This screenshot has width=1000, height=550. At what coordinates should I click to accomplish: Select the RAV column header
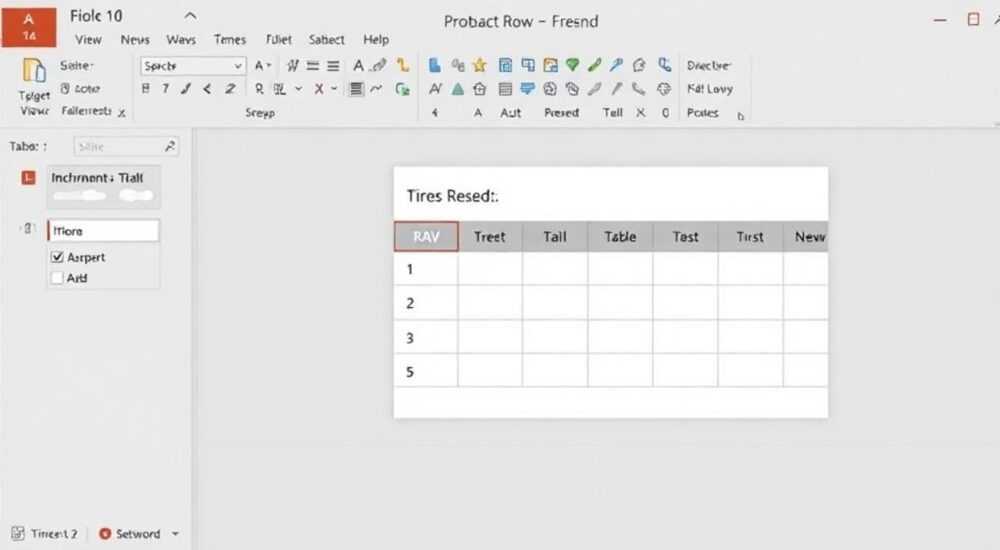click(x=426, y=237)
